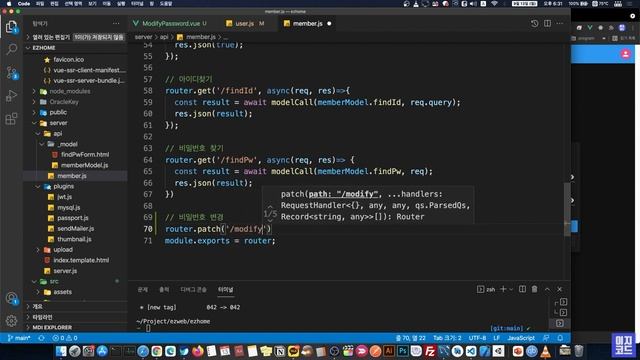This screenshot has height=360, width=640.
Task: Open errors and warnings status entry
Action: click(65, 338)
